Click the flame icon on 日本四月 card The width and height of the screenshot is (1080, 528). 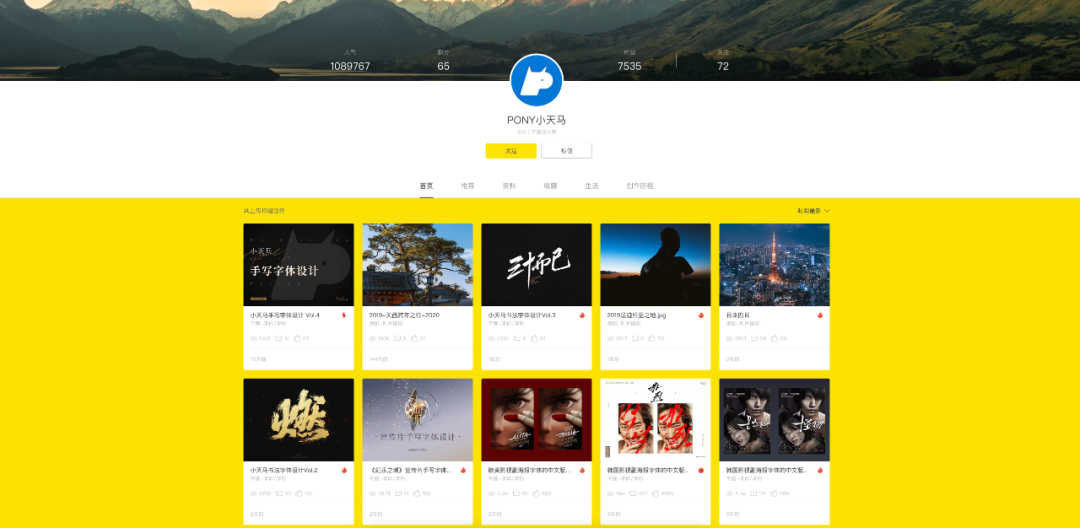coord(820,315)
